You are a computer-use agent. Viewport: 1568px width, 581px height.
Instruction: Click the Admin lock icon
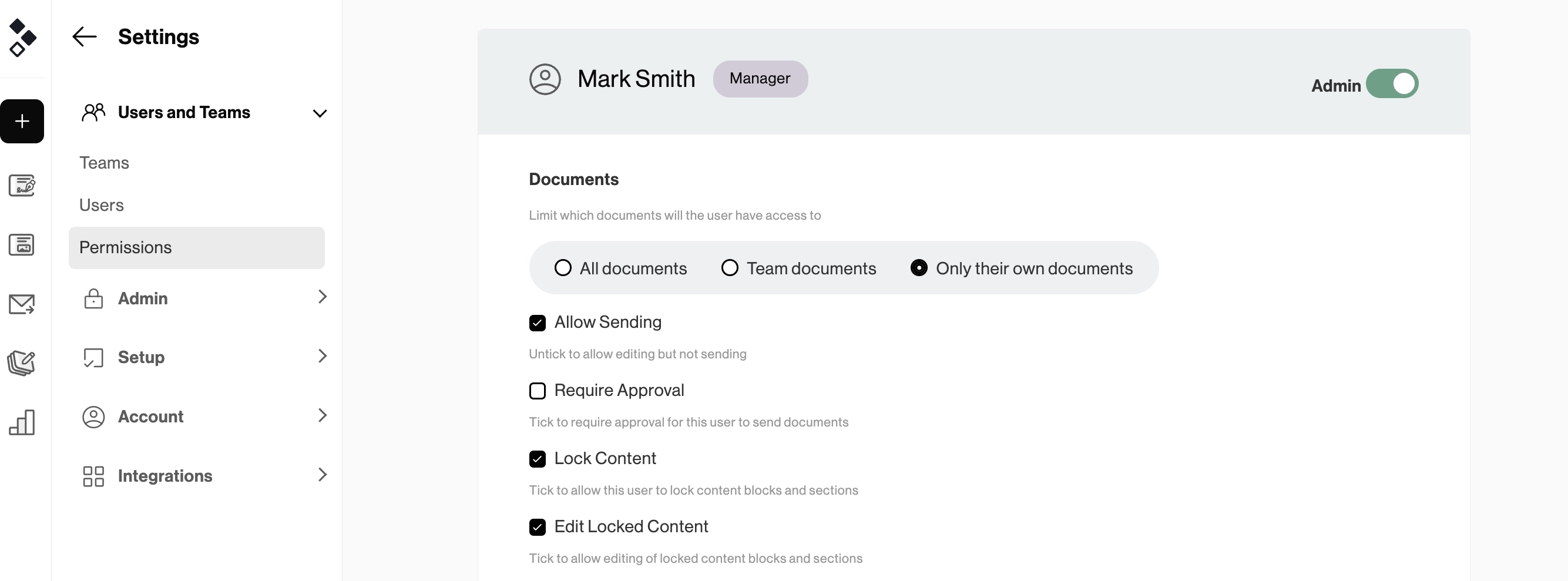click(x=93, y=298)
